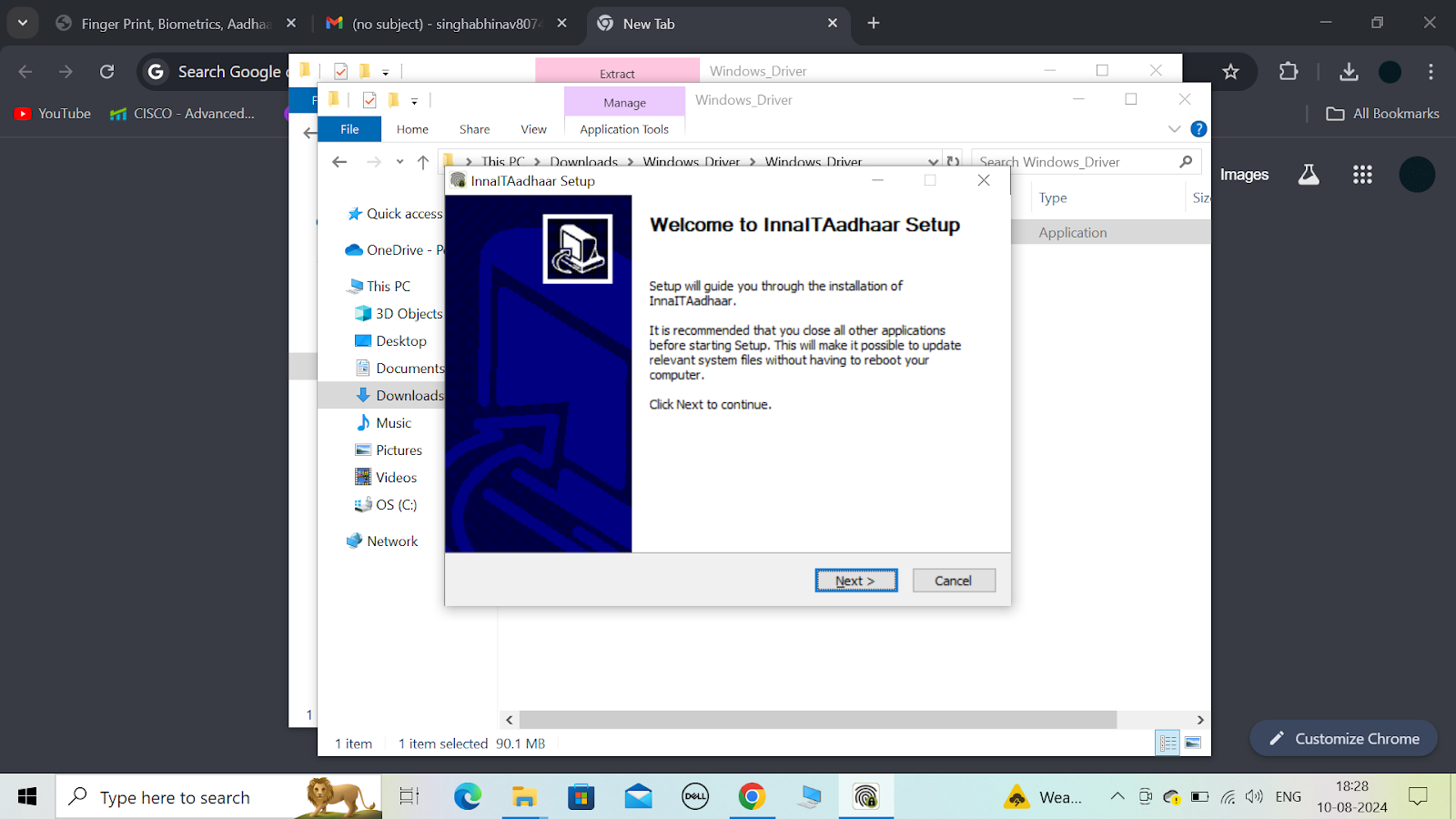Select OneDrive in navigation pane
The width and height of the screenshot is (1456, 819).
[394, 250]
